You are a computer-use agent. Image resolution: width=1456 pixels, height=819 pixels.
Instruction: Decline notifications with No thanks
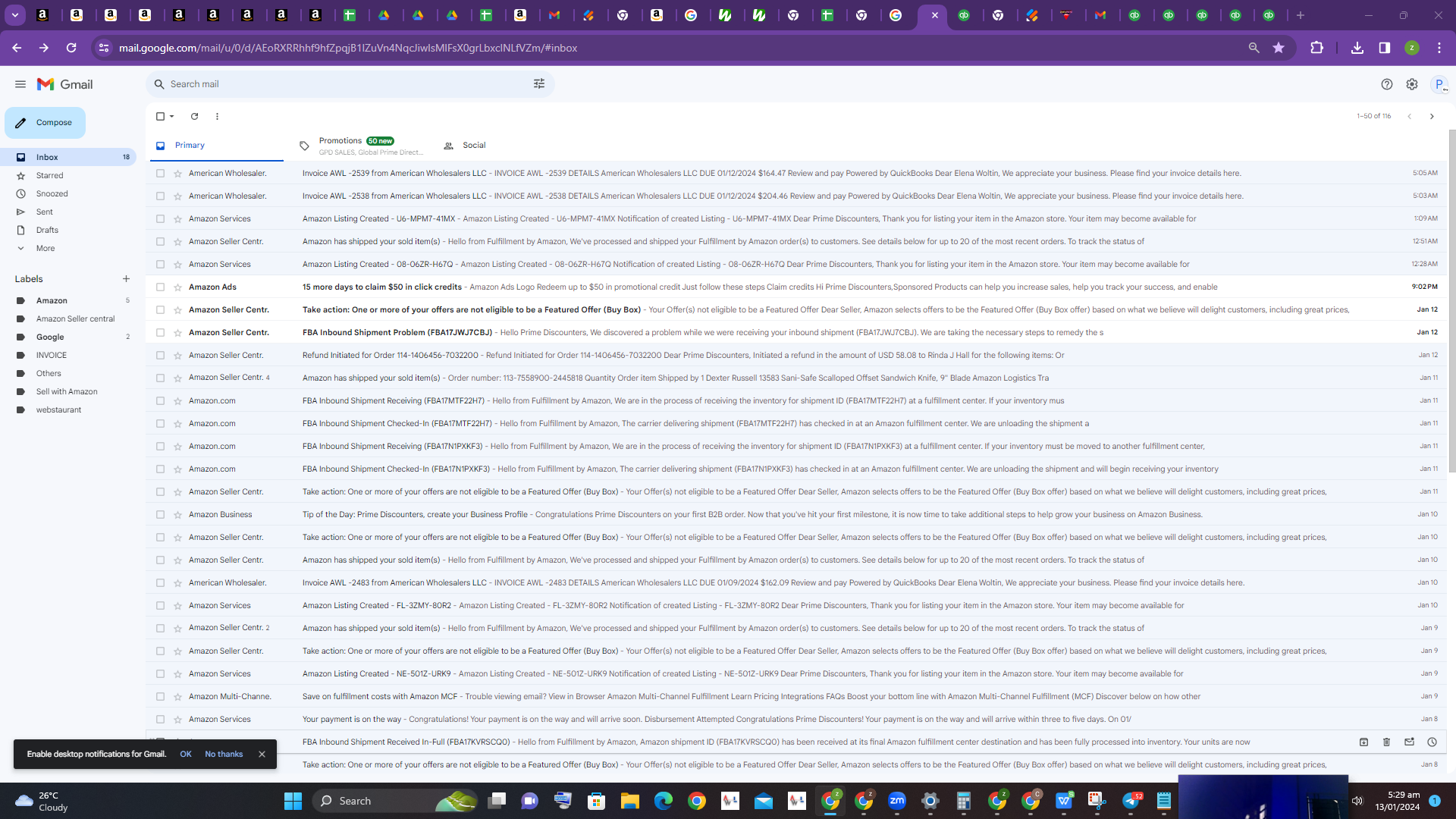(x=224, y=754)
